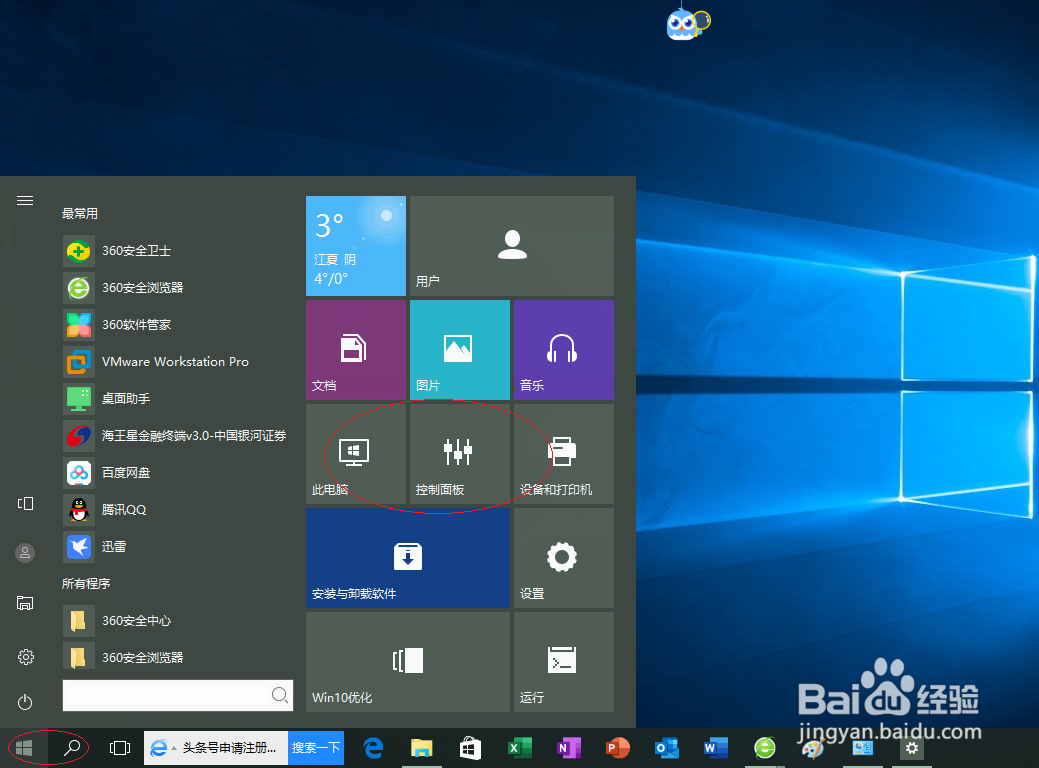Click the sidebar panel icon above user account
Image resolution: width=1039 pixels, height=768 pixels.
pyautogui.click(x=25, y=504)
